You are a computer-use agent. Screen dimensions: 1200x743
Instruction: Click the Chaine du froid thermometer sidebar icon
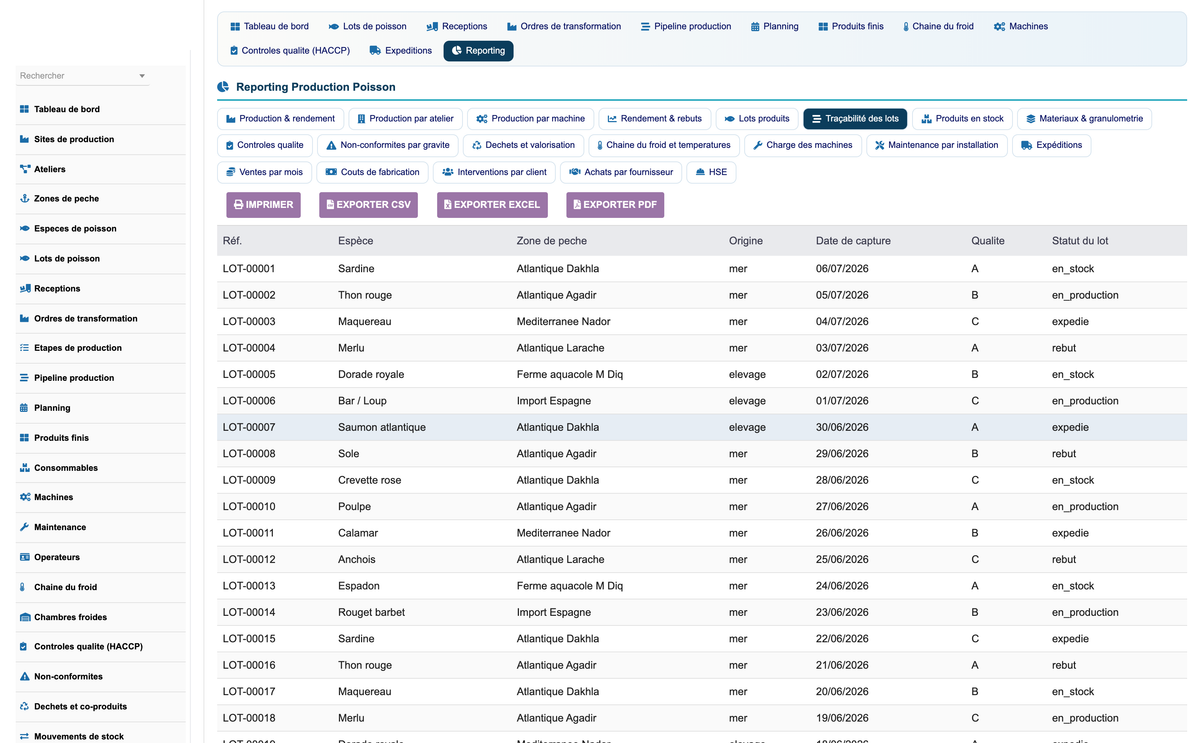[25, 587]
